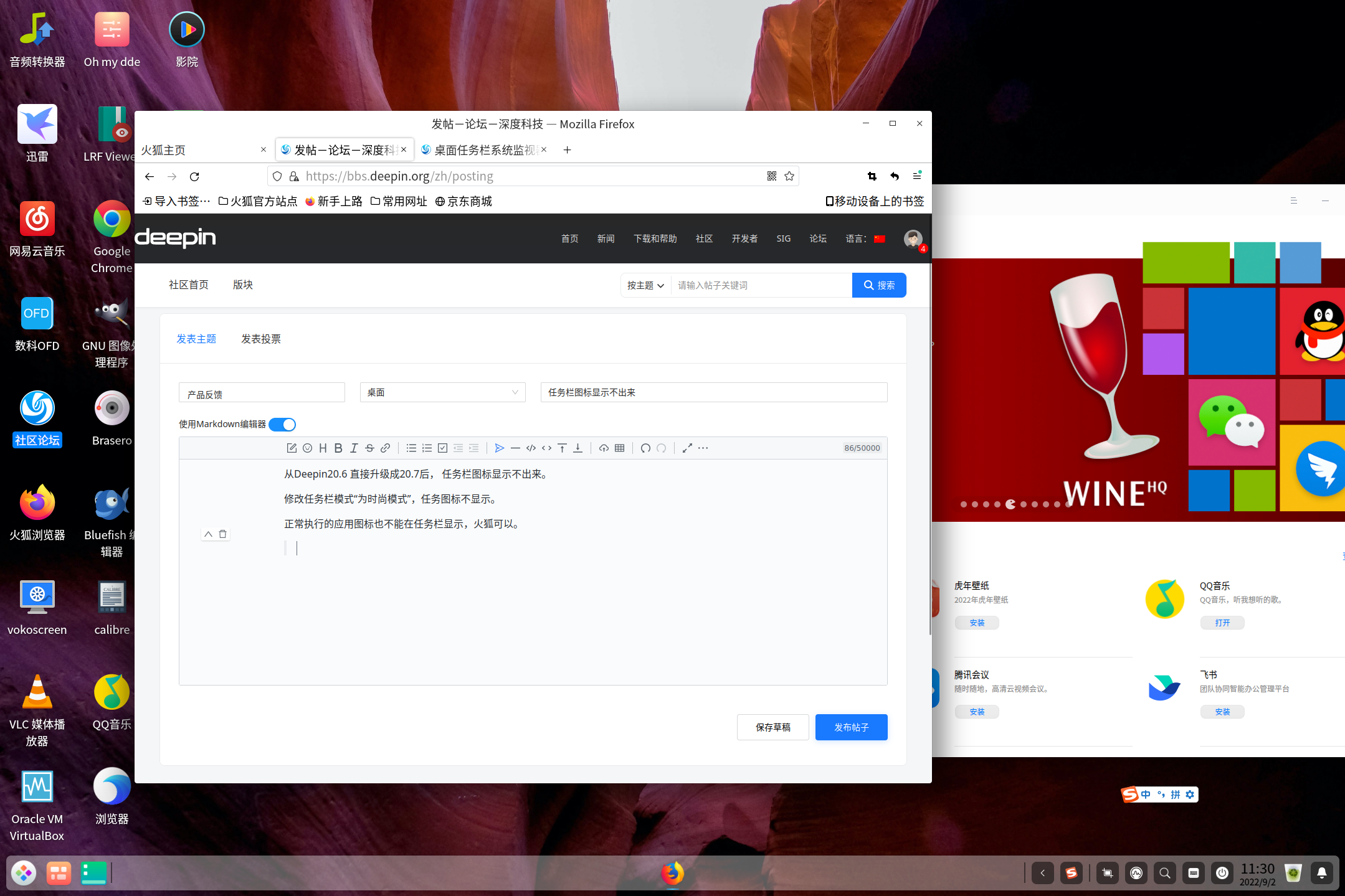The image size is (1345, 896).
Task: Insert an unordered bullet list
Action: 412,448
